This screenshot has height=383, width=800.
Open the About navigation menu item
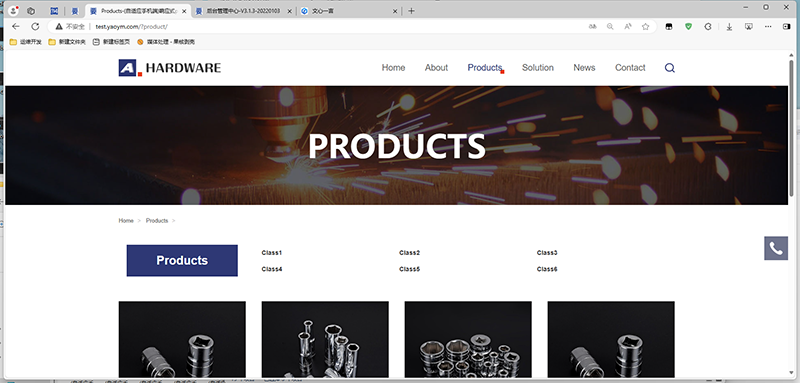(x=436, y=68)
